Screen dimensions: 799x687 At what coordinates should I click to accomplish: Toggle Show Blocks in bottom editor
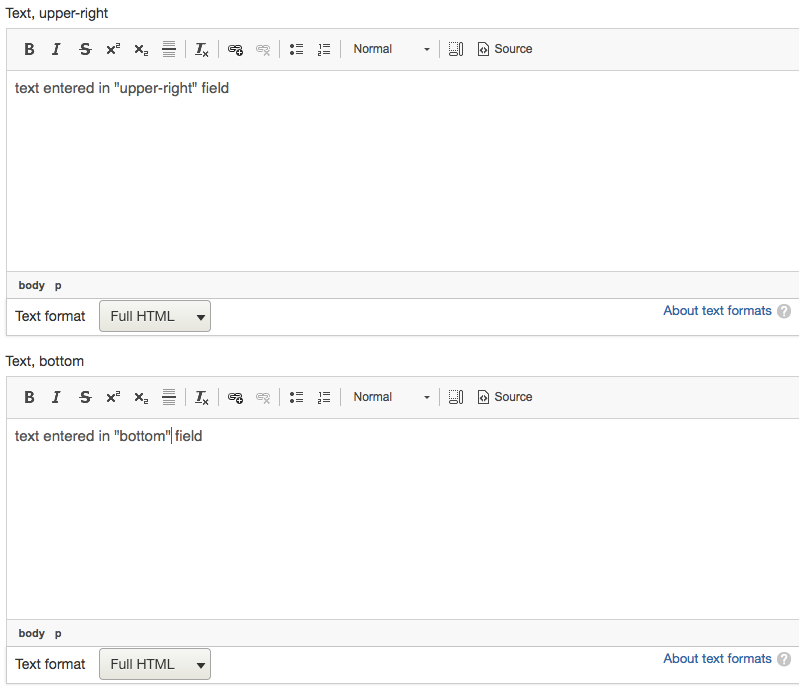pos(456,397)
